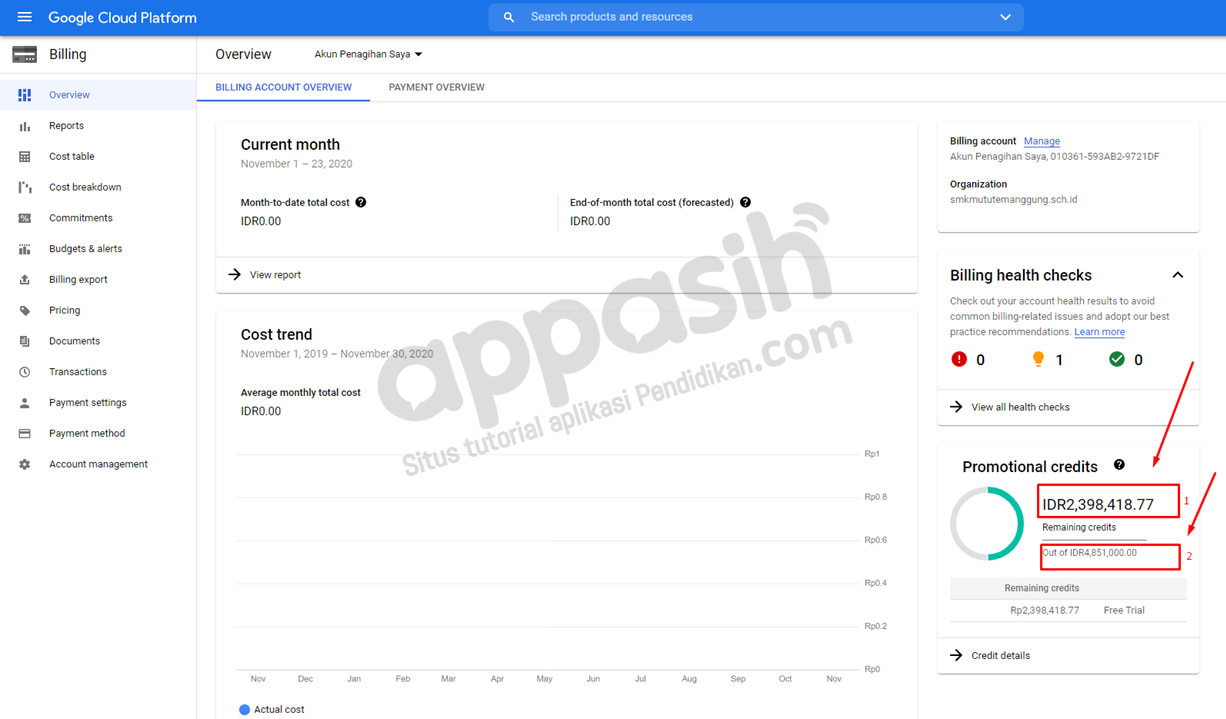The height and width of the screenshot is (719, 1226).
Task: Click the Cost trend heading
Action: point(277,334)
